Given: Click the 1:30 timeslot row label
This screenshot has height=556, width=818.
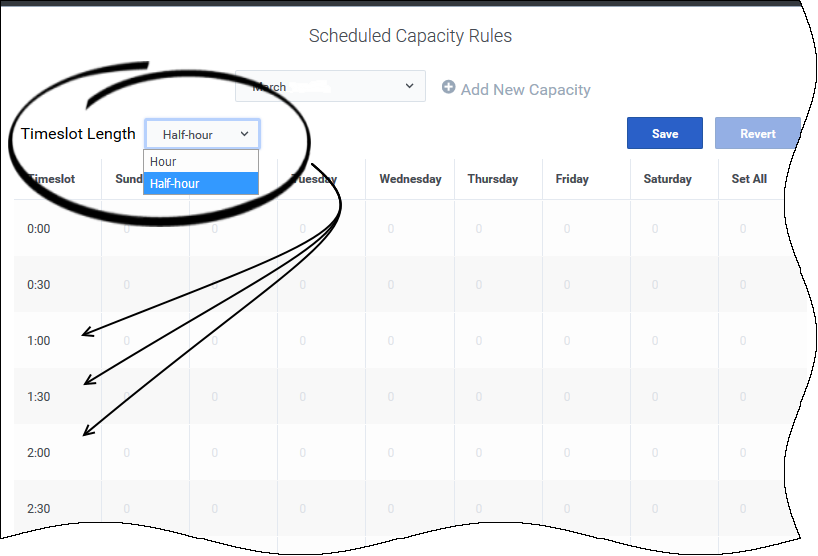Looking at the screenshot, I should pyautogui.click(x=39, y=397).
